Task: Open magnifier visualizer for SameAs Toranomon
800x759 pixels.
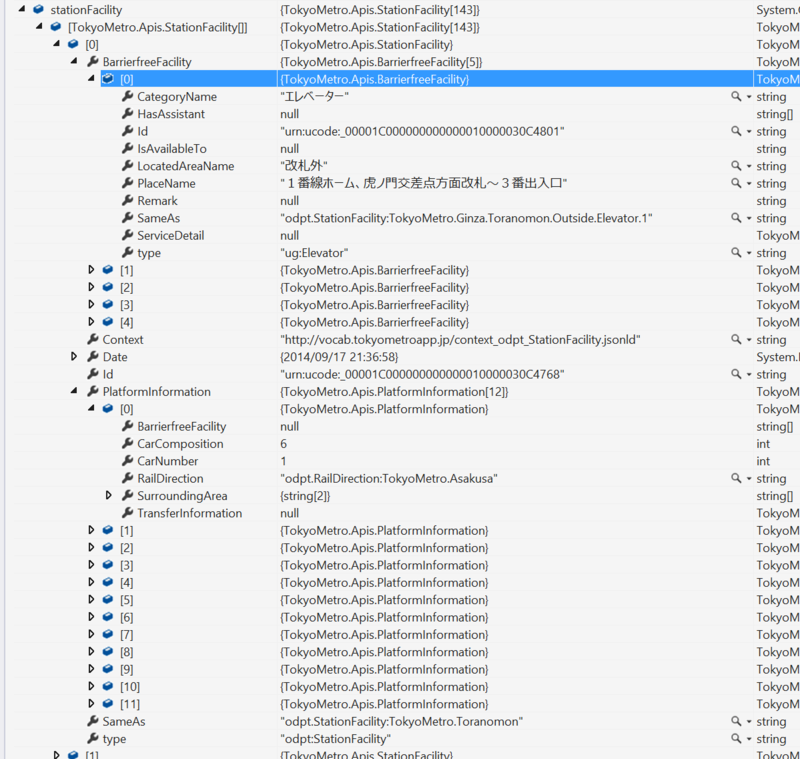Action: [736, 720]
